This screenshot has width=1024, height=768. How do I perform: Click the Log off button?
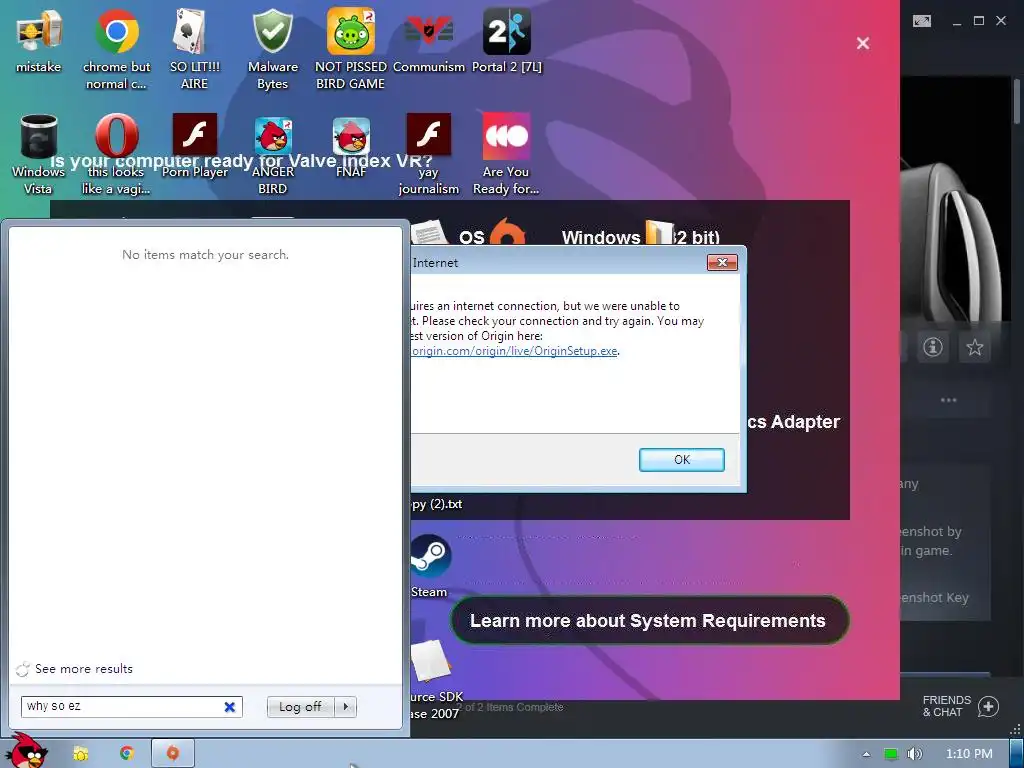pos(300,707)
